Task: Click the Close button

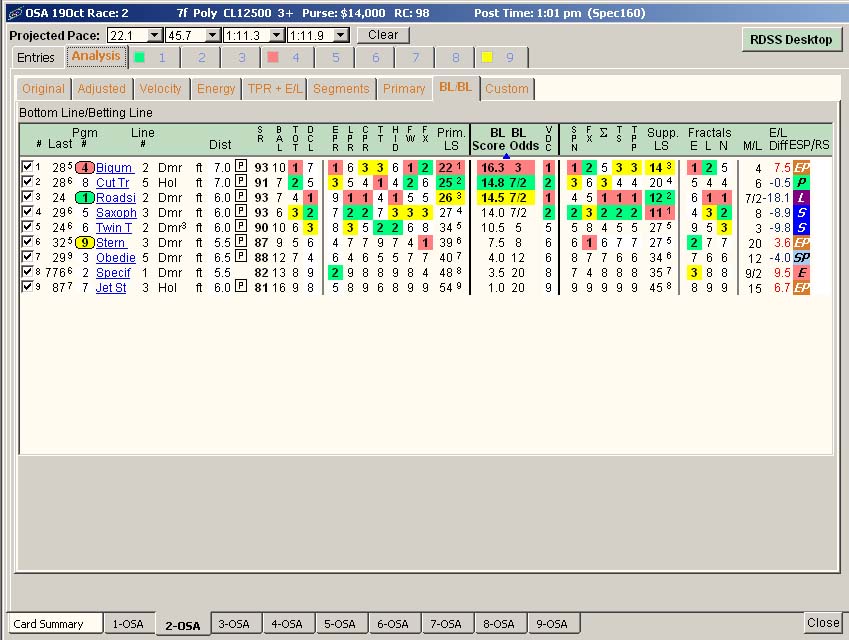Action: (x=822, y=623)
